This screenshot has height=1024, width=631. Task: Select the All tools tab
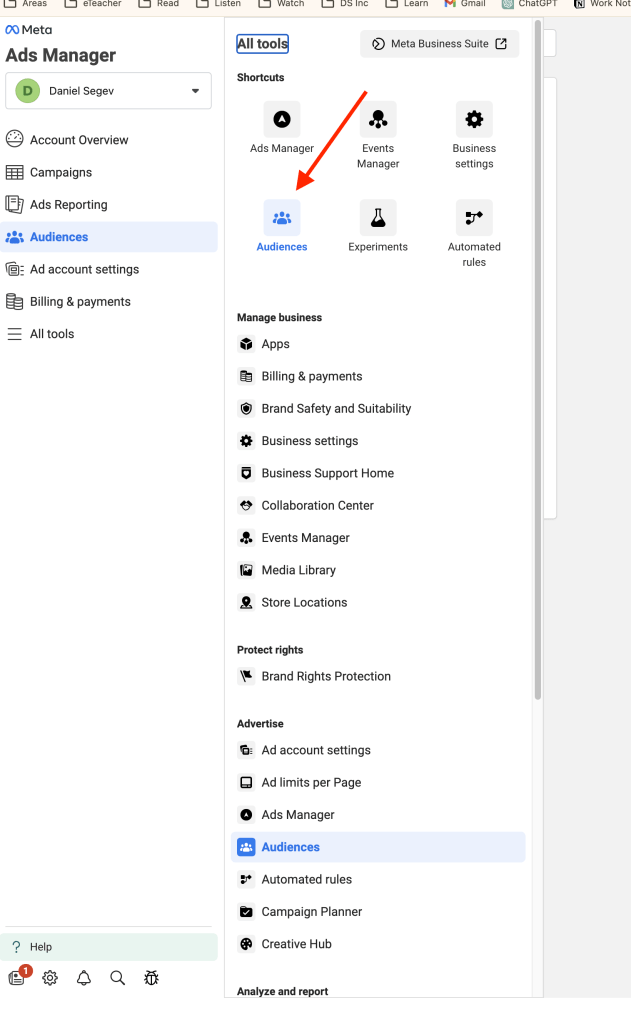tap(260, 43)
